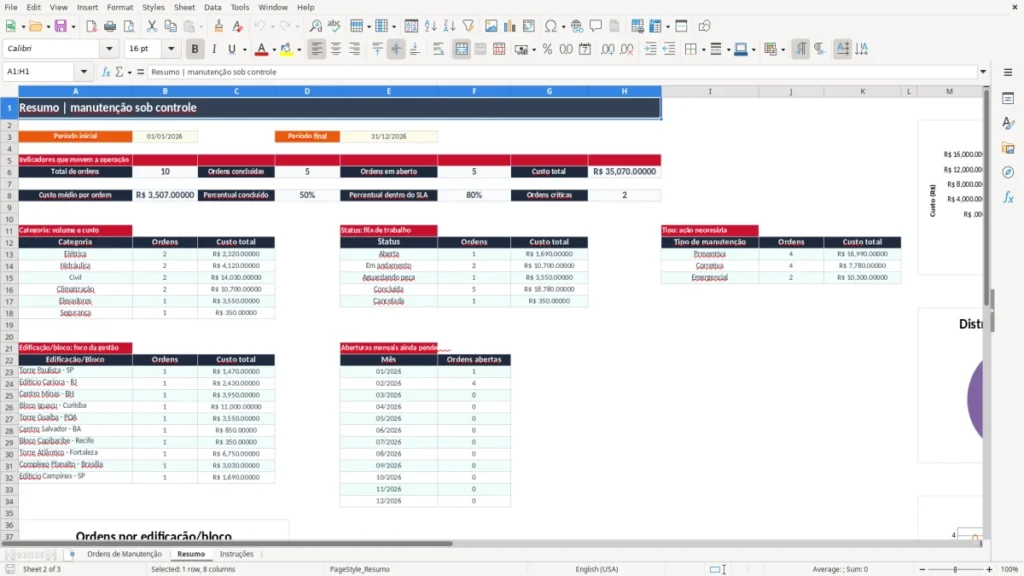Toggle merge and center cells
Screen dimensions: 1024x576
click(x=461, y=49)
